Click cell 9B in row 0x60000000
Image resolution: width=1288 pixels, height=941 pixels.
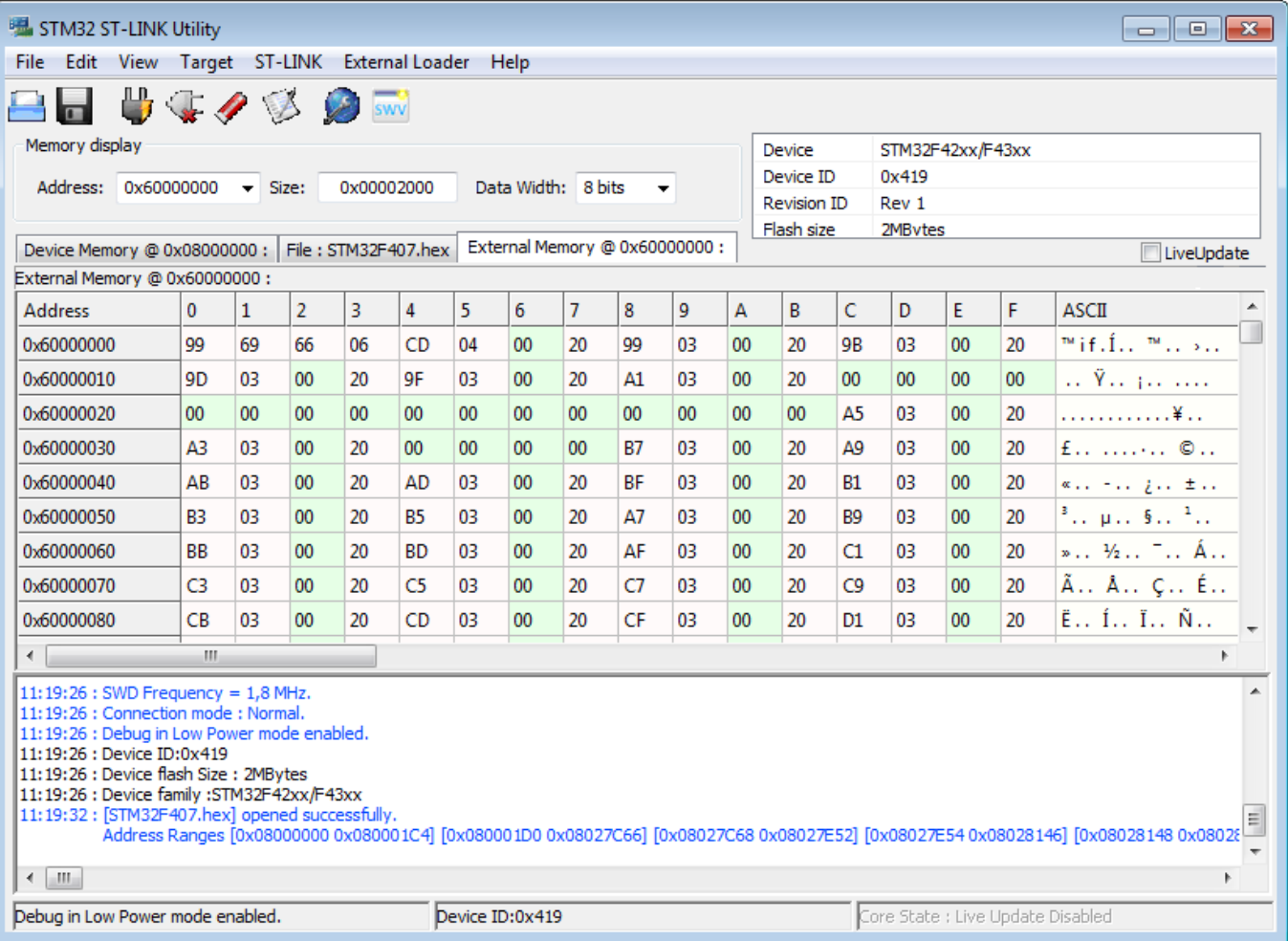864,345
